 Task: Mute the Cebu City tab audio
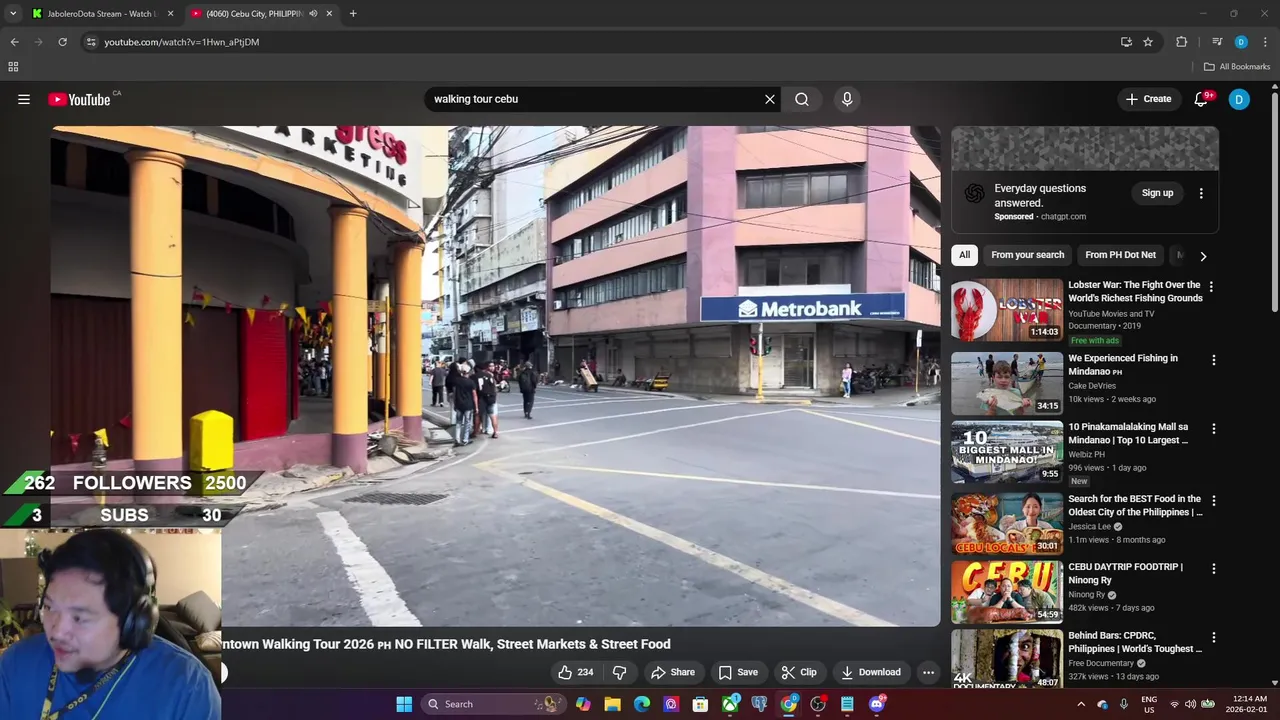click(313, 14)
